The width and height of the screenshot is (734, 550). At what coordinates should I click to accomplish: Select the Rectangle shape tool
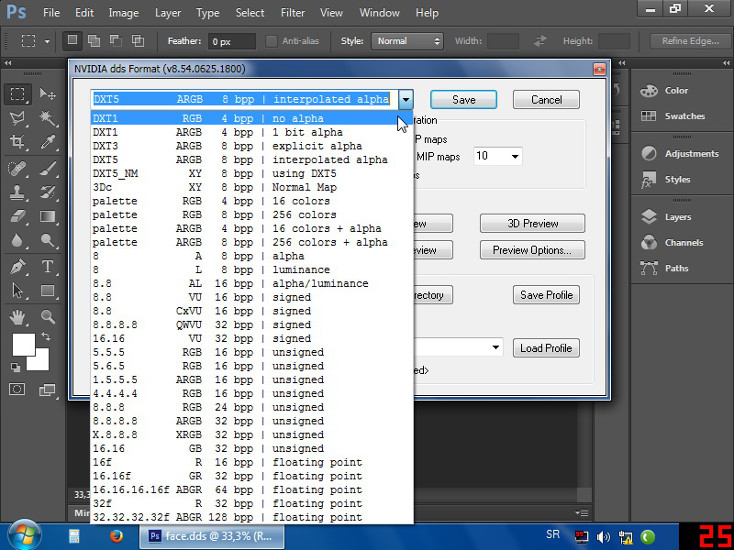point(47,291)
